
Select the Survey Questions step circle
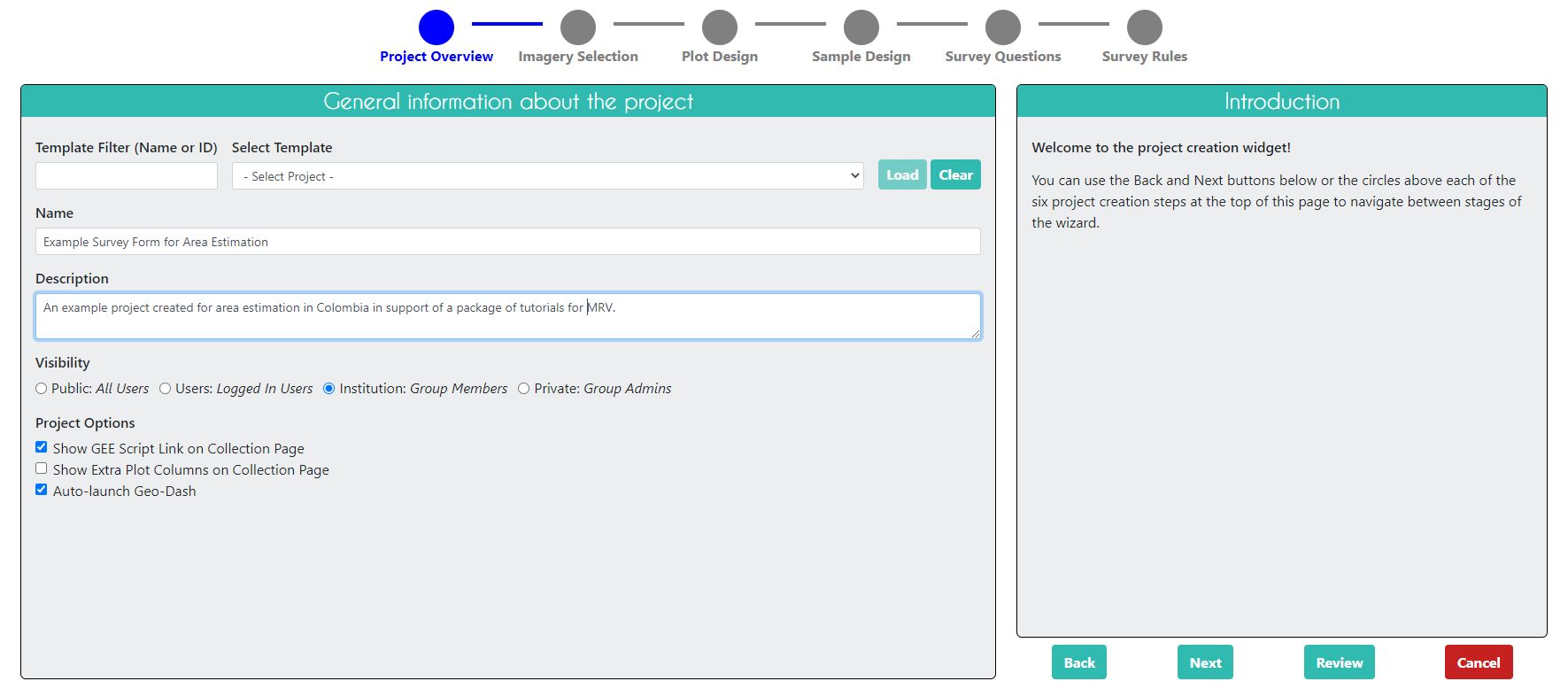1002,27
